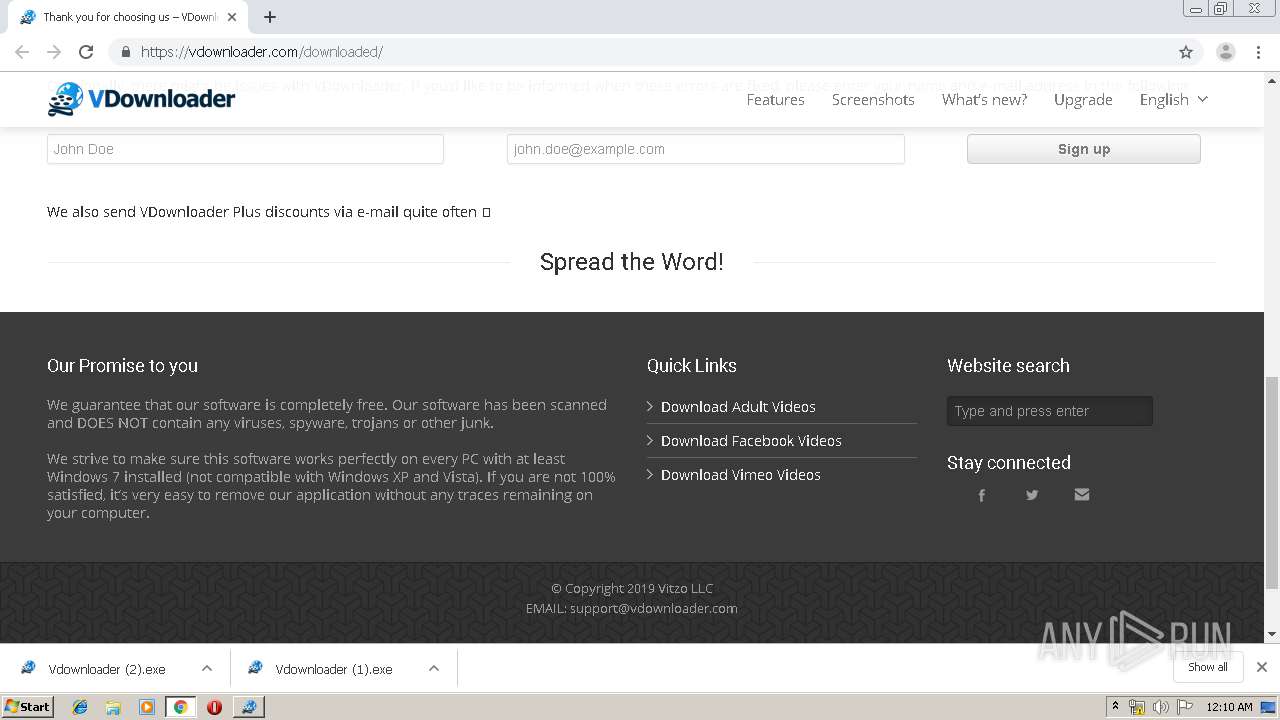1280x720 pixels.
Task: Click the John Doe name input field
Action: click(x=245, y=149)
